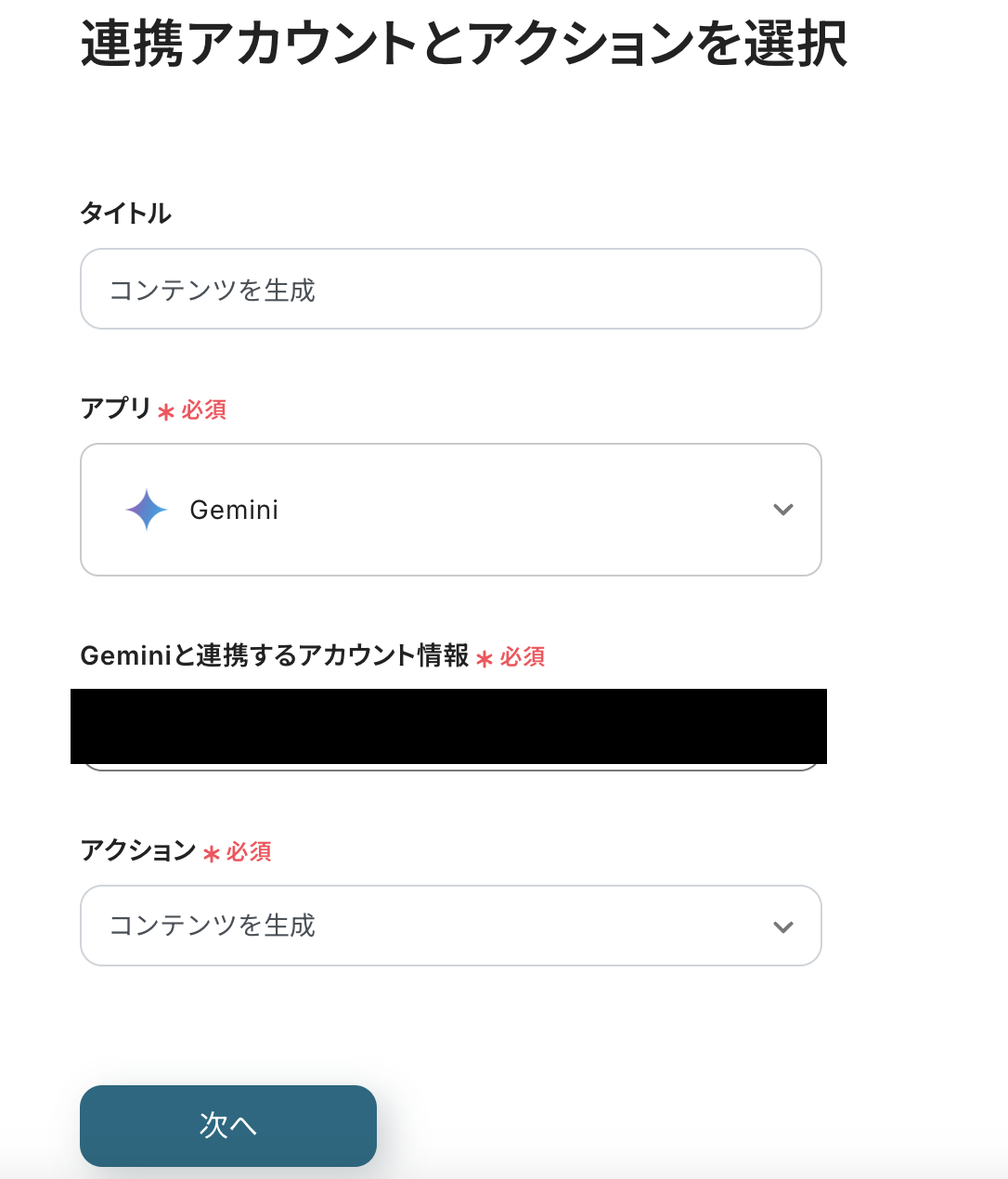Click the asterisk next to Geminiと連携するアカウント情報

(x=484, y=660)
